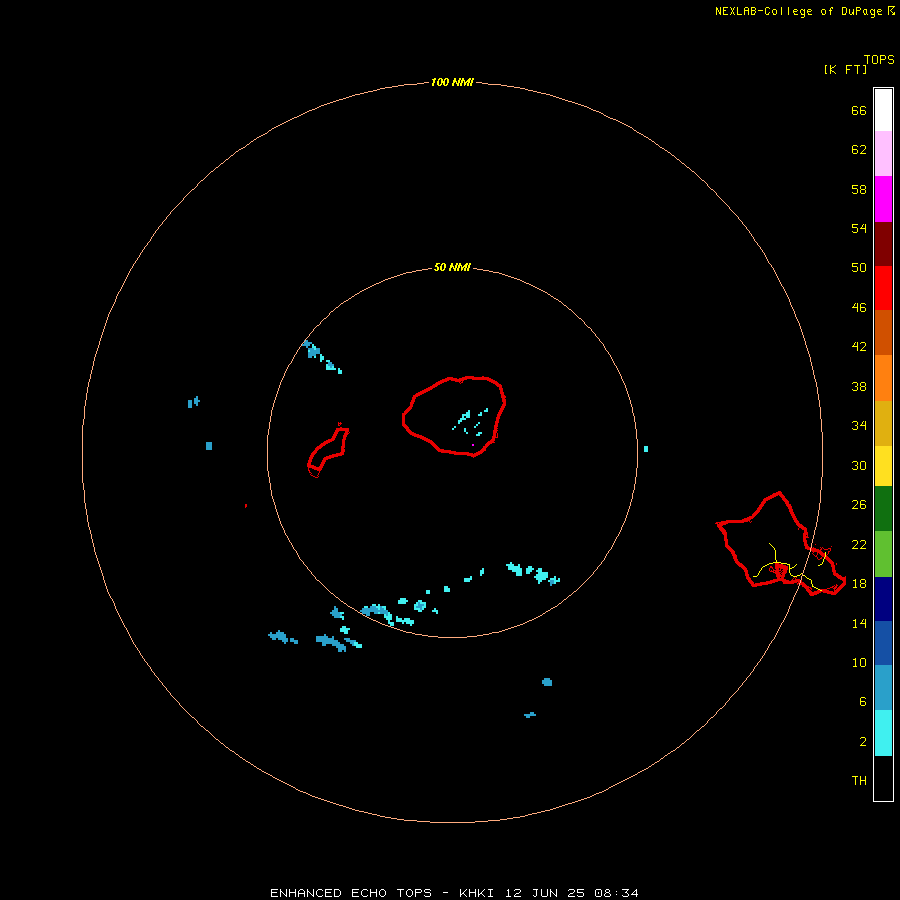Click the '66' legend value label

click(859, 110)
